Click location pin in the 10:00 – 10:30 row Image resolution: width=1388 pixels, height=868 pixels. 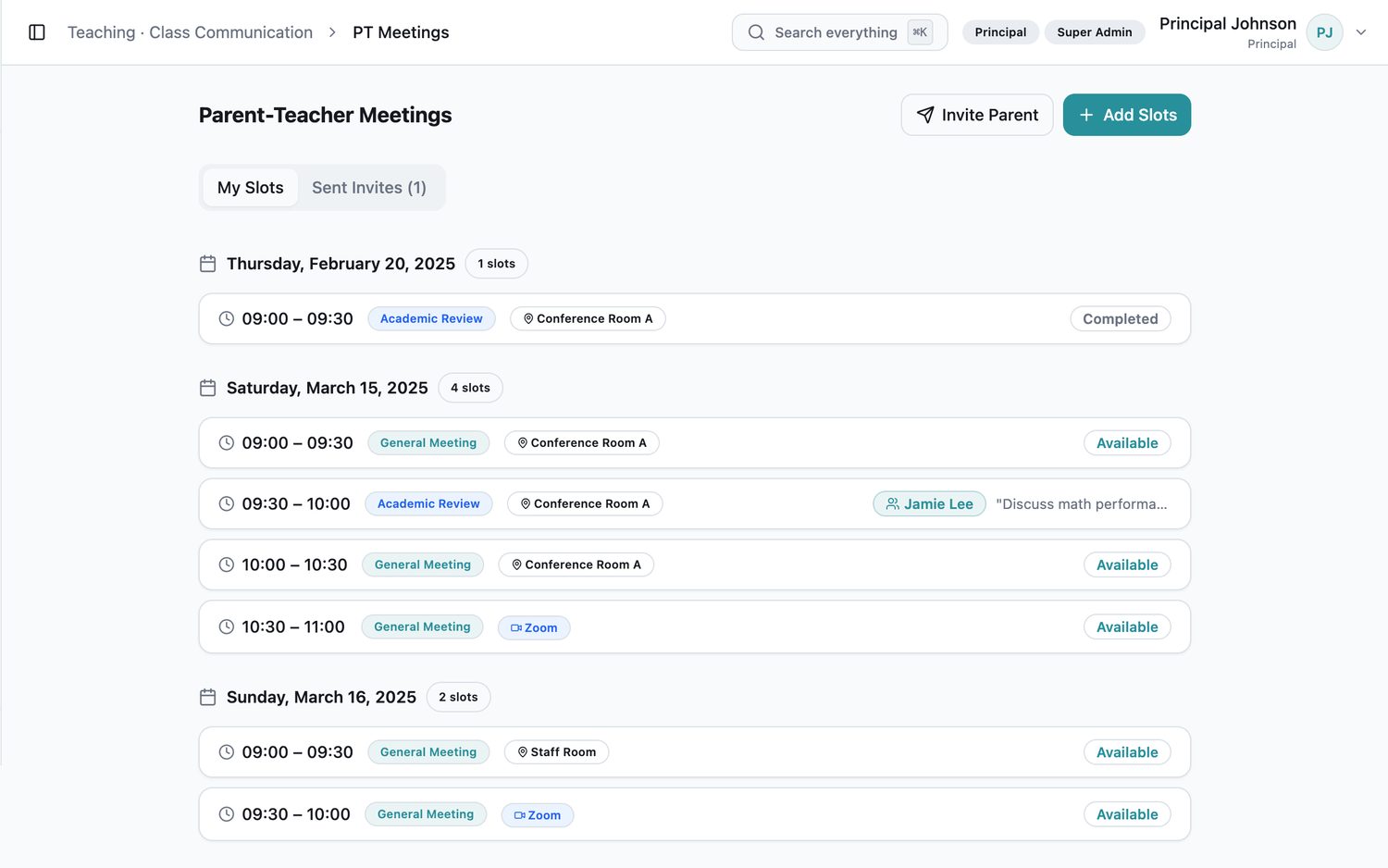(x=517, y=564)
